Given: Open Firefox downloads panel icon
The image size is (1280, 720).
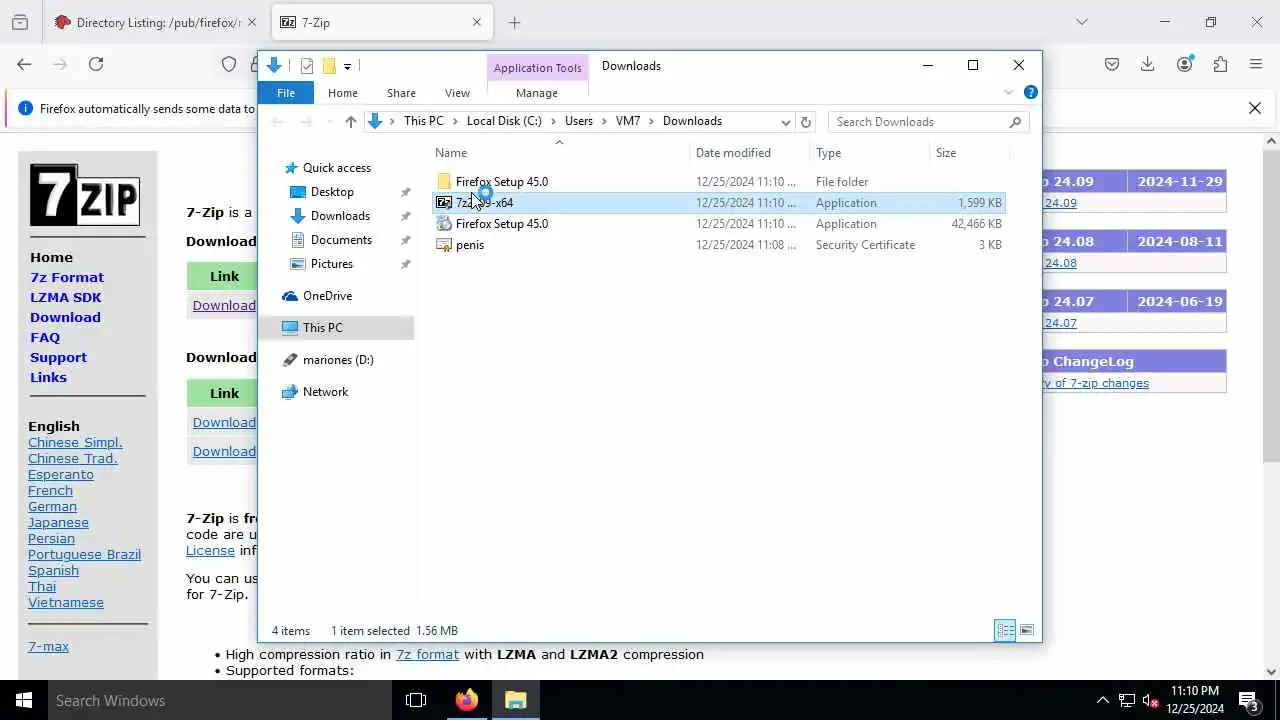Looking at the screenshot, I should 1148,64.
